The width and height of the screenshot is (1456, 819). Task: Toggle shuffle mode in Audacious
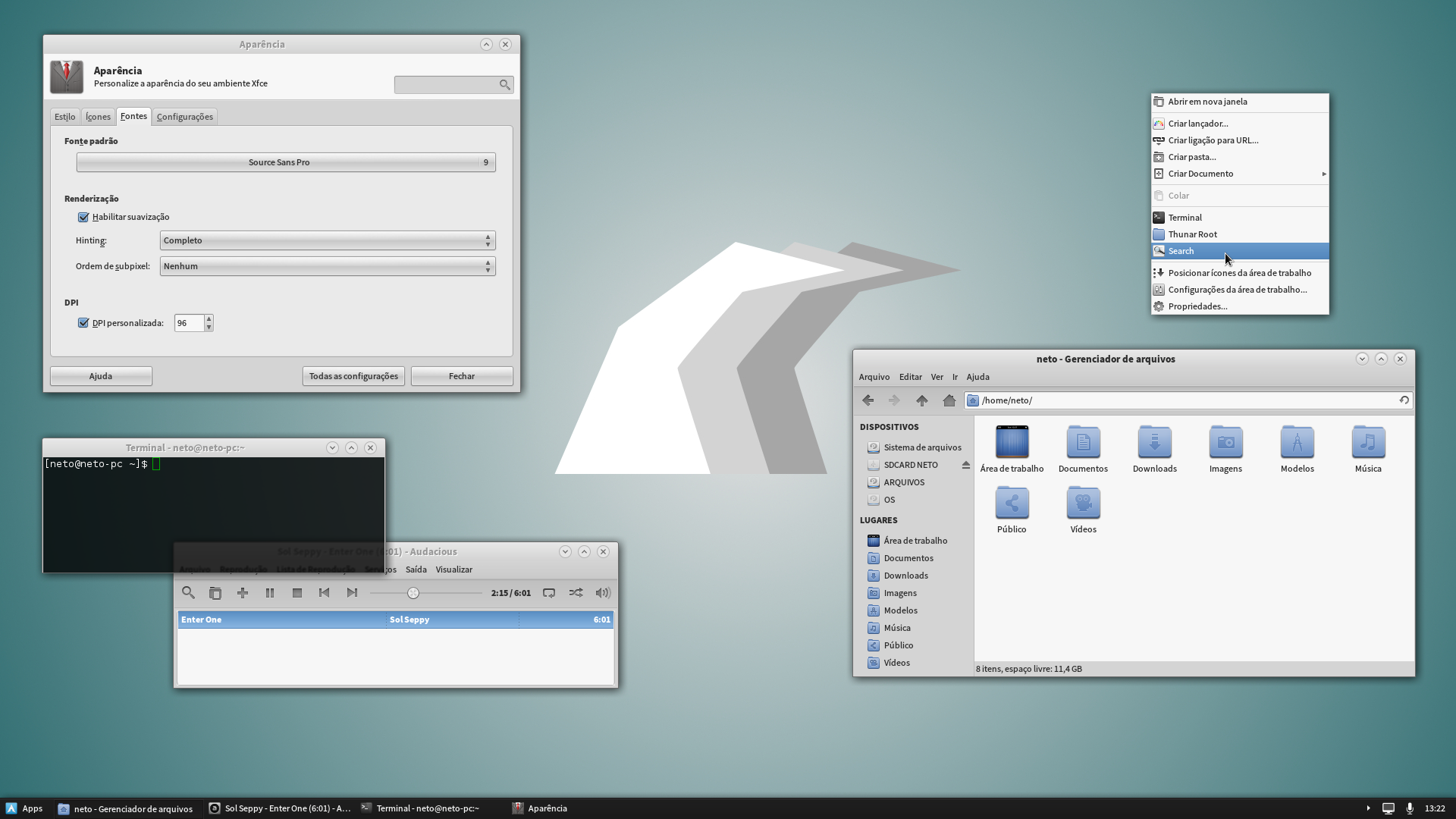click(x=576, y=593)
